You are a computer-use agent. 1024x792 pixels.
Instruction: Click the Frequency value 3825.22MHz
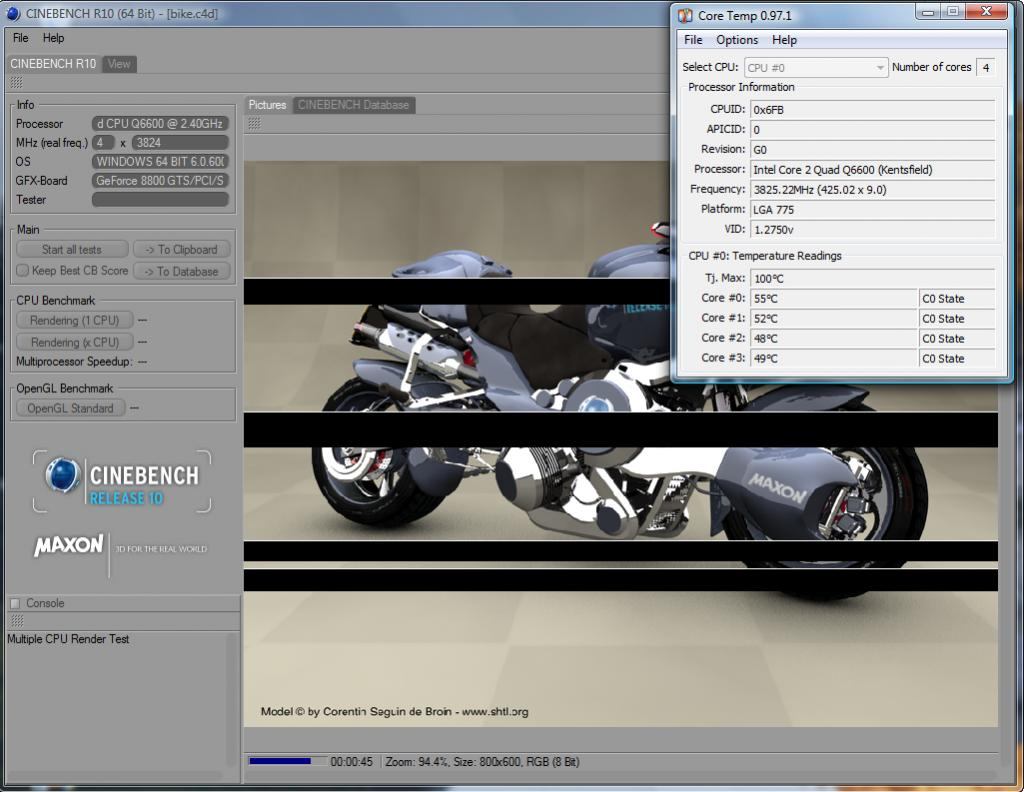(872, 189)
